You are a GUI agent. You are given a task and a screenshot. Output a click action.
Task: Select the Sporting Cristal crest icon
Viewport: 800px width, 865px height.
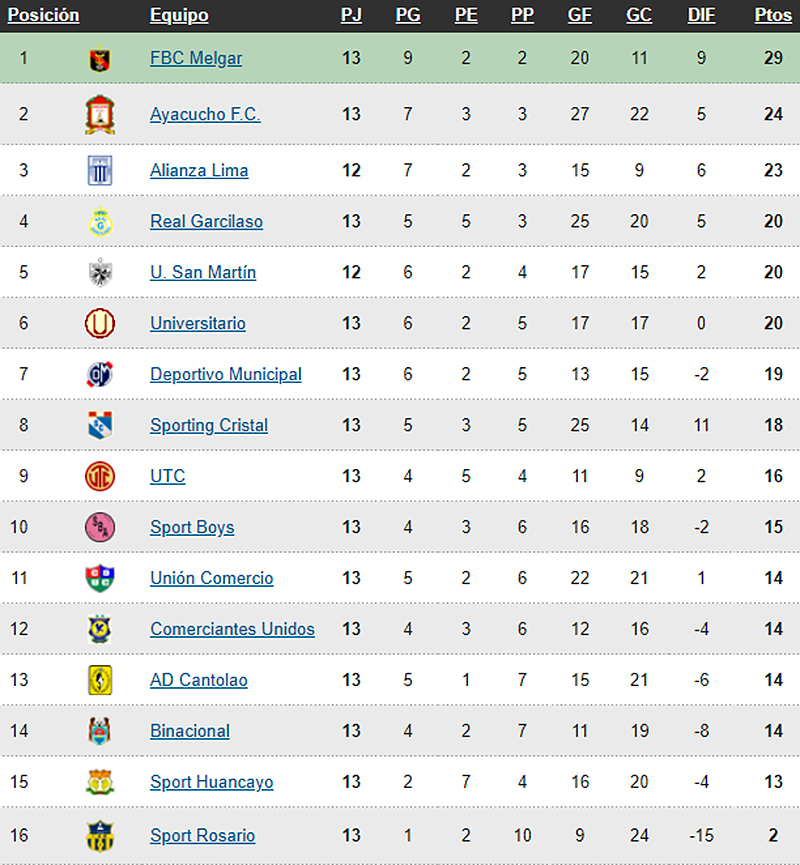(100, 425)
